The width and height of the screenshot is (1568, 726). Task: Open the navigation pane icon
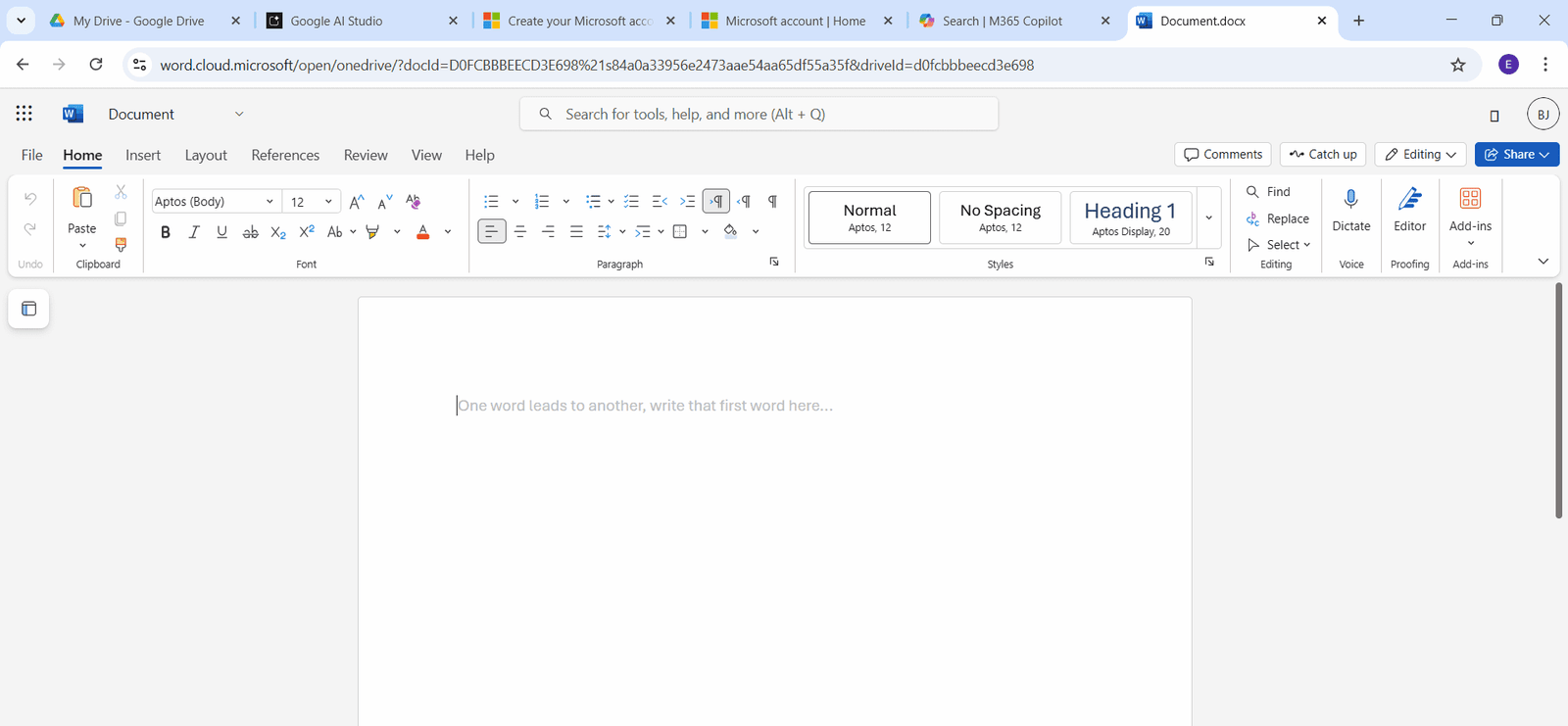29,309
